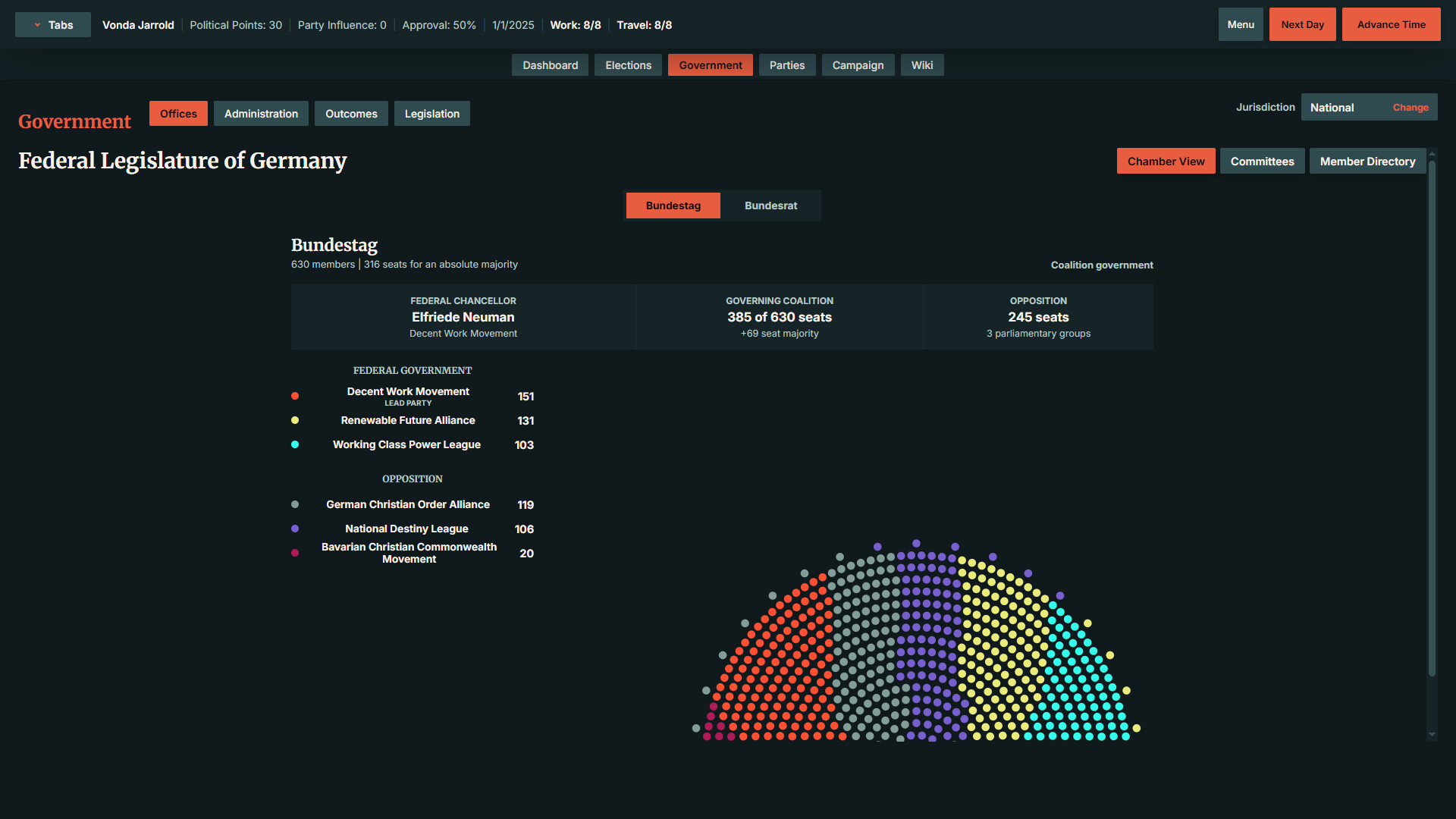Screen dimensions: 1456x819
Task: Click the Vonda Jarrold player name
Action: click(138, 25)
